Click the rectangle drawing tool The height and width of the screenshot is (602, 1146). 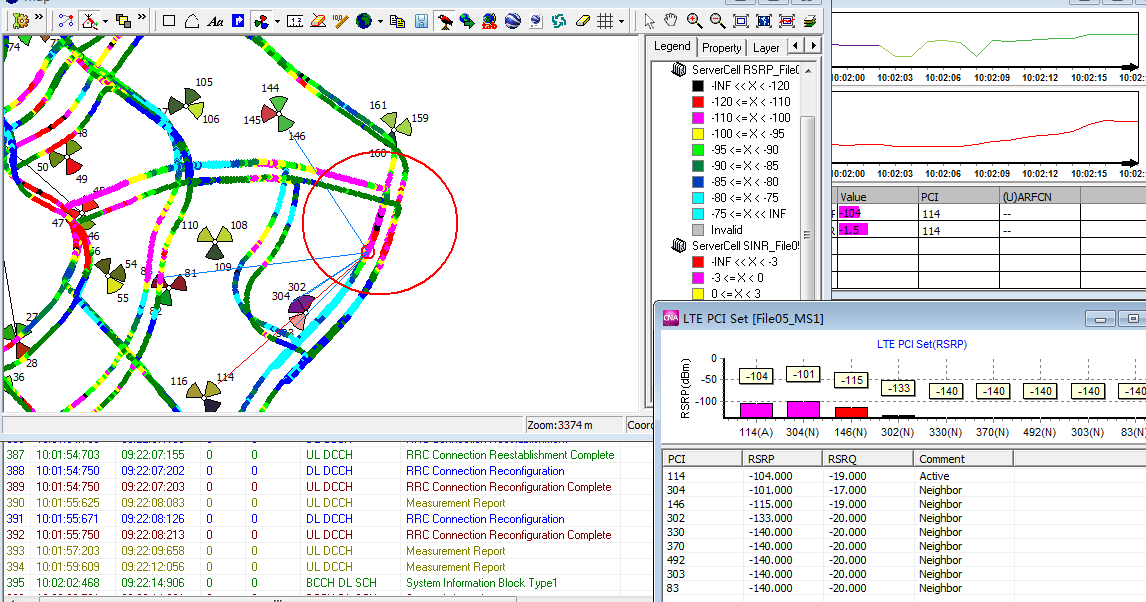[169, 19]
